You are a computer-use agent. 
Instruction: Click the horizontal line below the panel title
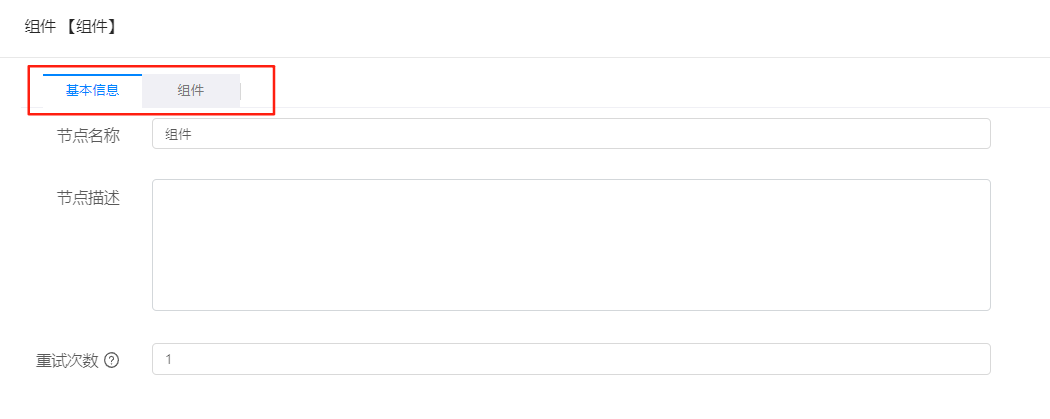coord(525,58)
